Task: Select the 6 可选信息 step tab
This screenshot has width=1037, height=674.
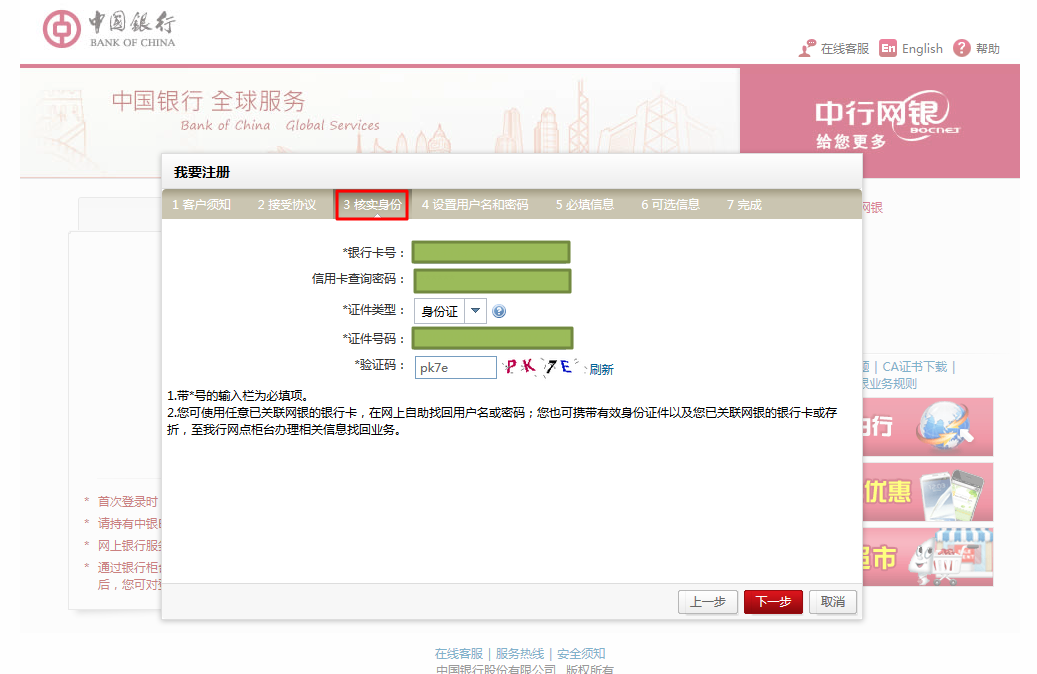Action: (x=670, y=204)
